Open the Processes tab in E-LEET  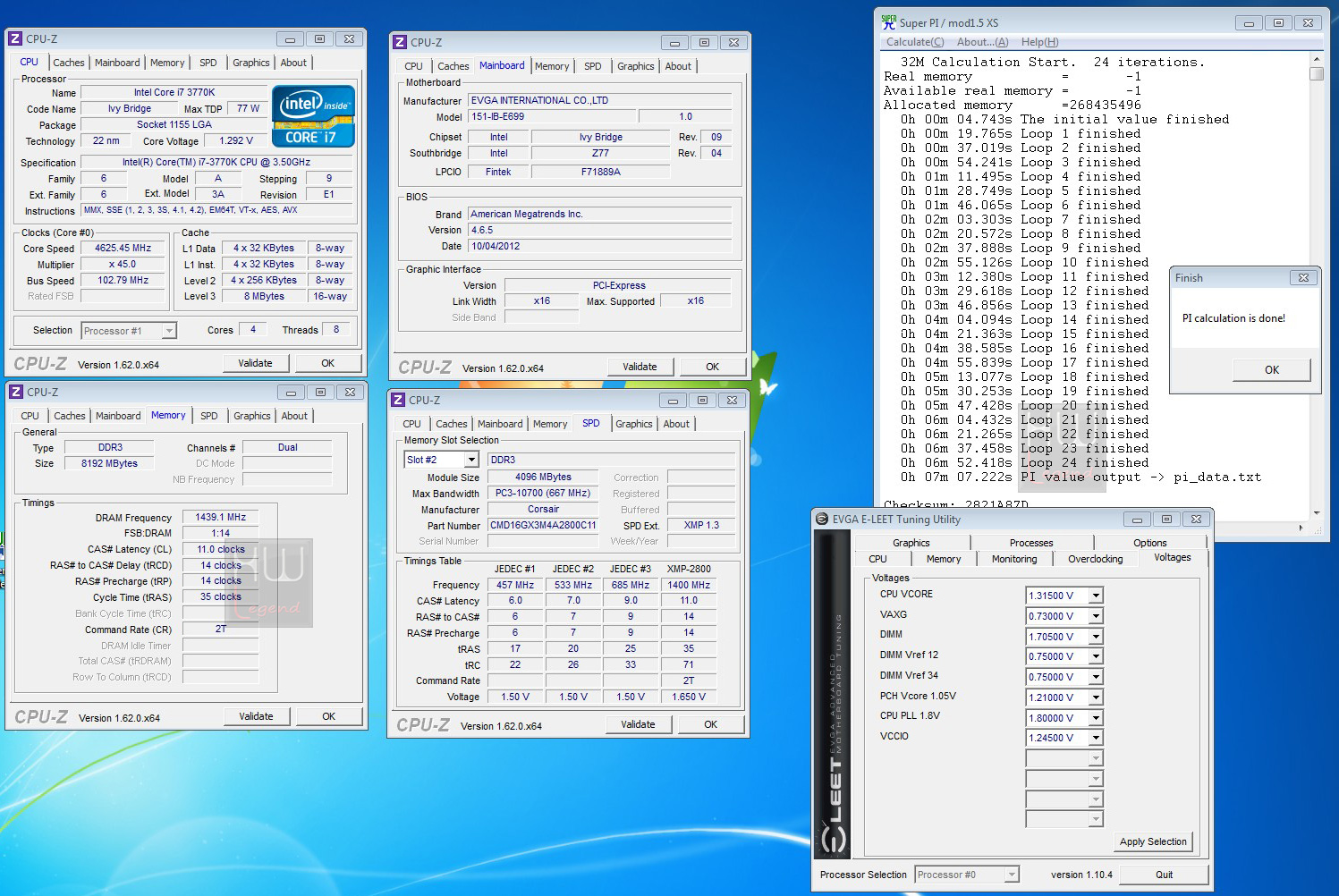pyautogui.click(x=1031, y=543)
